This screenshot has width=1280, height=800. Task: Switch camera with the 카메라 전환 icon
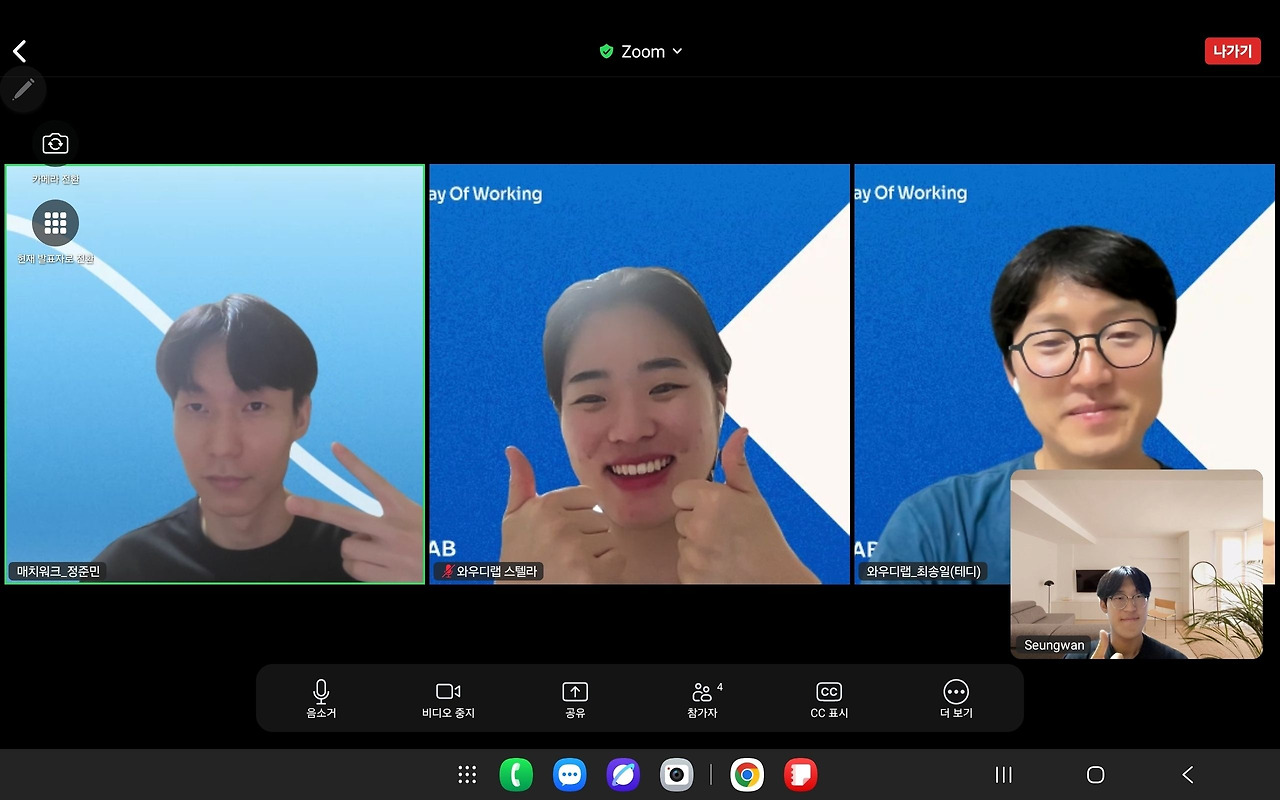coord(55,144)
